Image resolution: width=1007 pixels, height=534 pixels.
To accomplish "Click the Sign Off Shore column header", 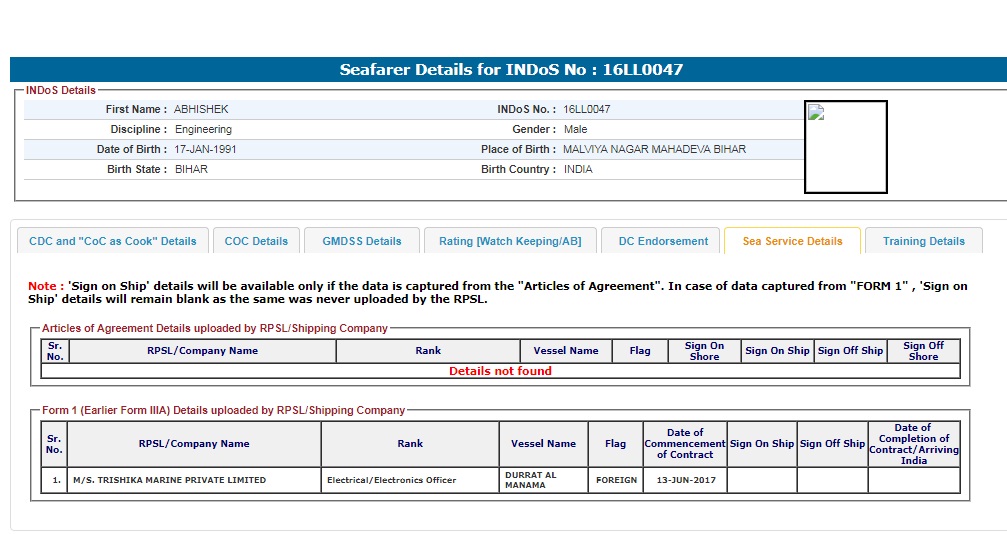I will (x=923, y=351).
